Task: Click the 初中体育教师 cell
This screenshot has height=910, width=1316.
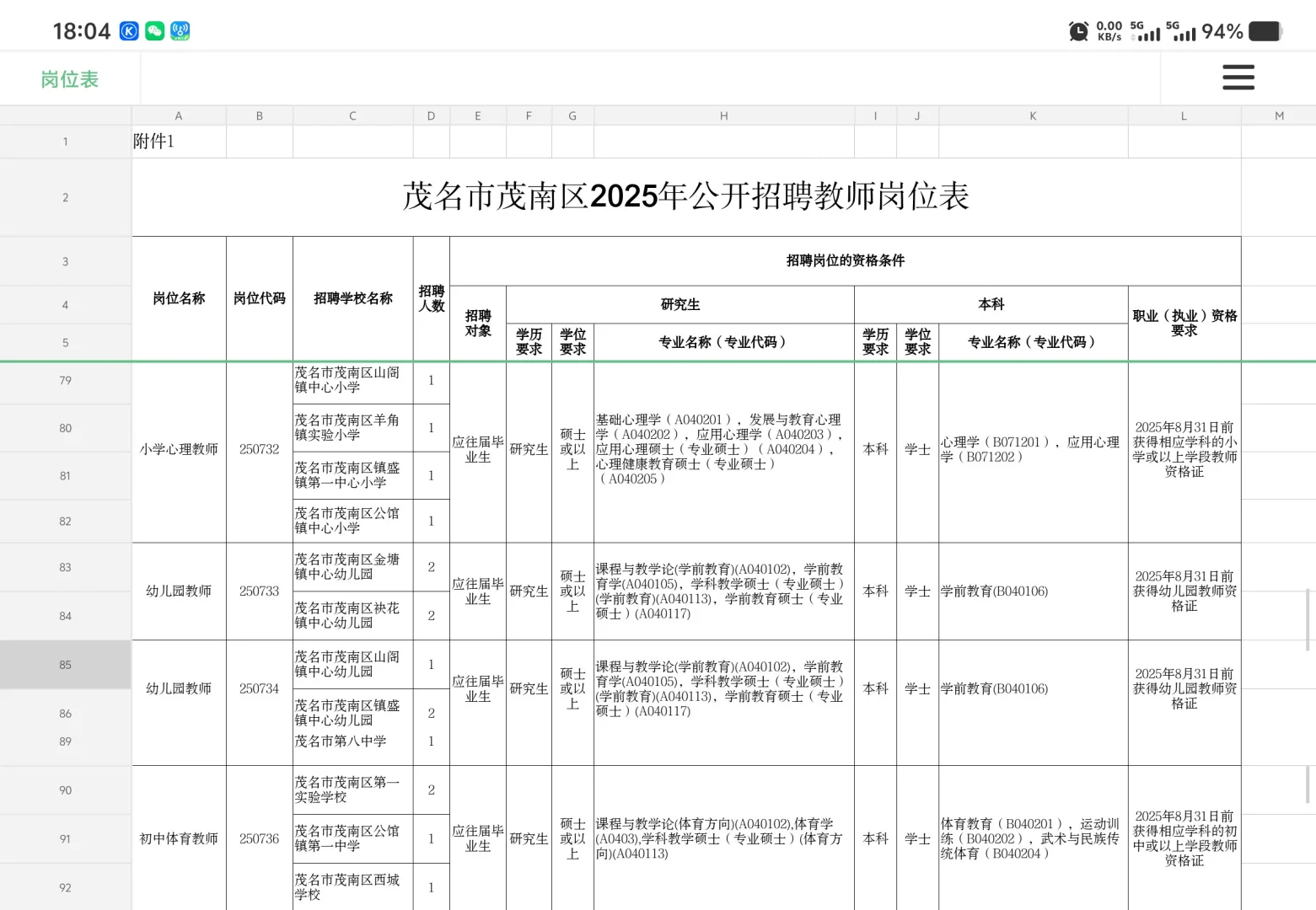Action: tap(179, 839)
